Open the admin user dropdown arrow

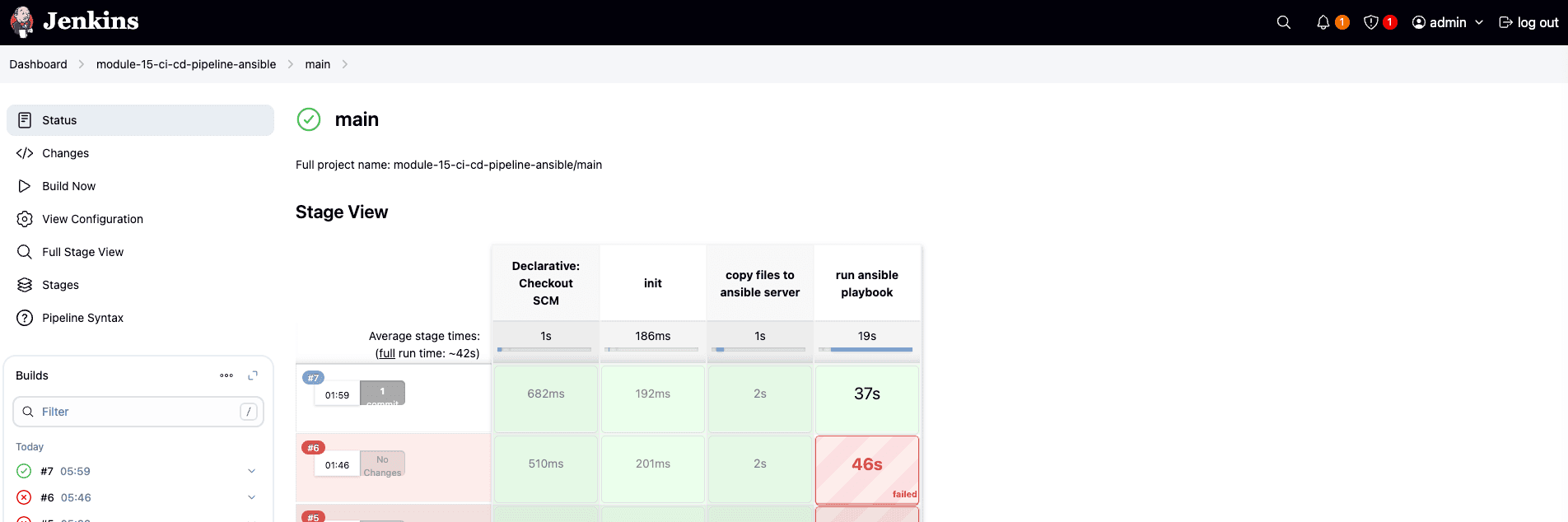[x=1479, y=22]
